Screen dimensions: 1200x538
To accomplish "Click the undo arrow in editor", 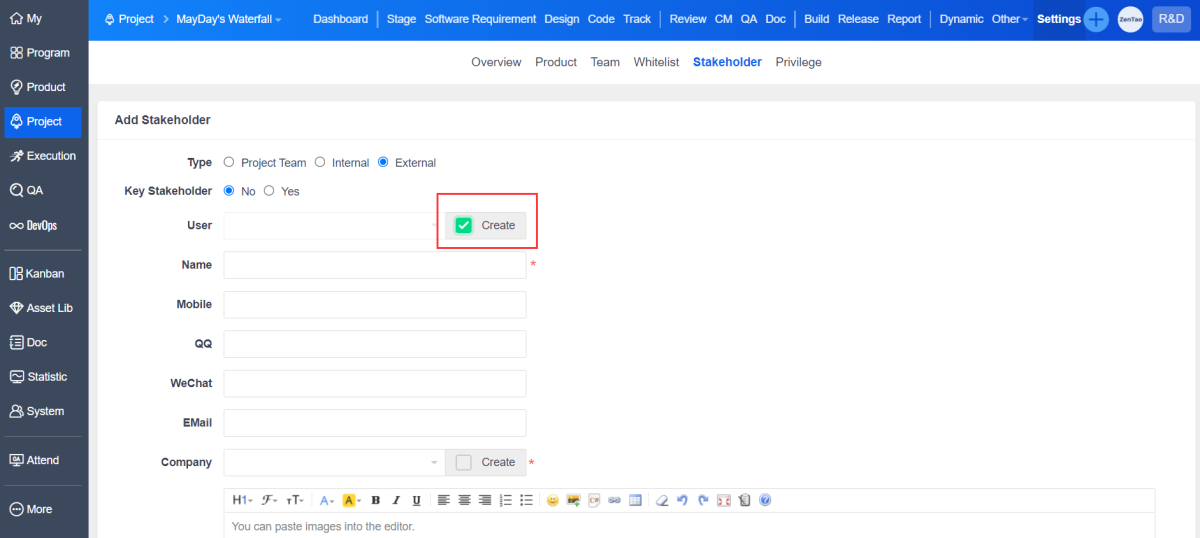I will [682, 500].
